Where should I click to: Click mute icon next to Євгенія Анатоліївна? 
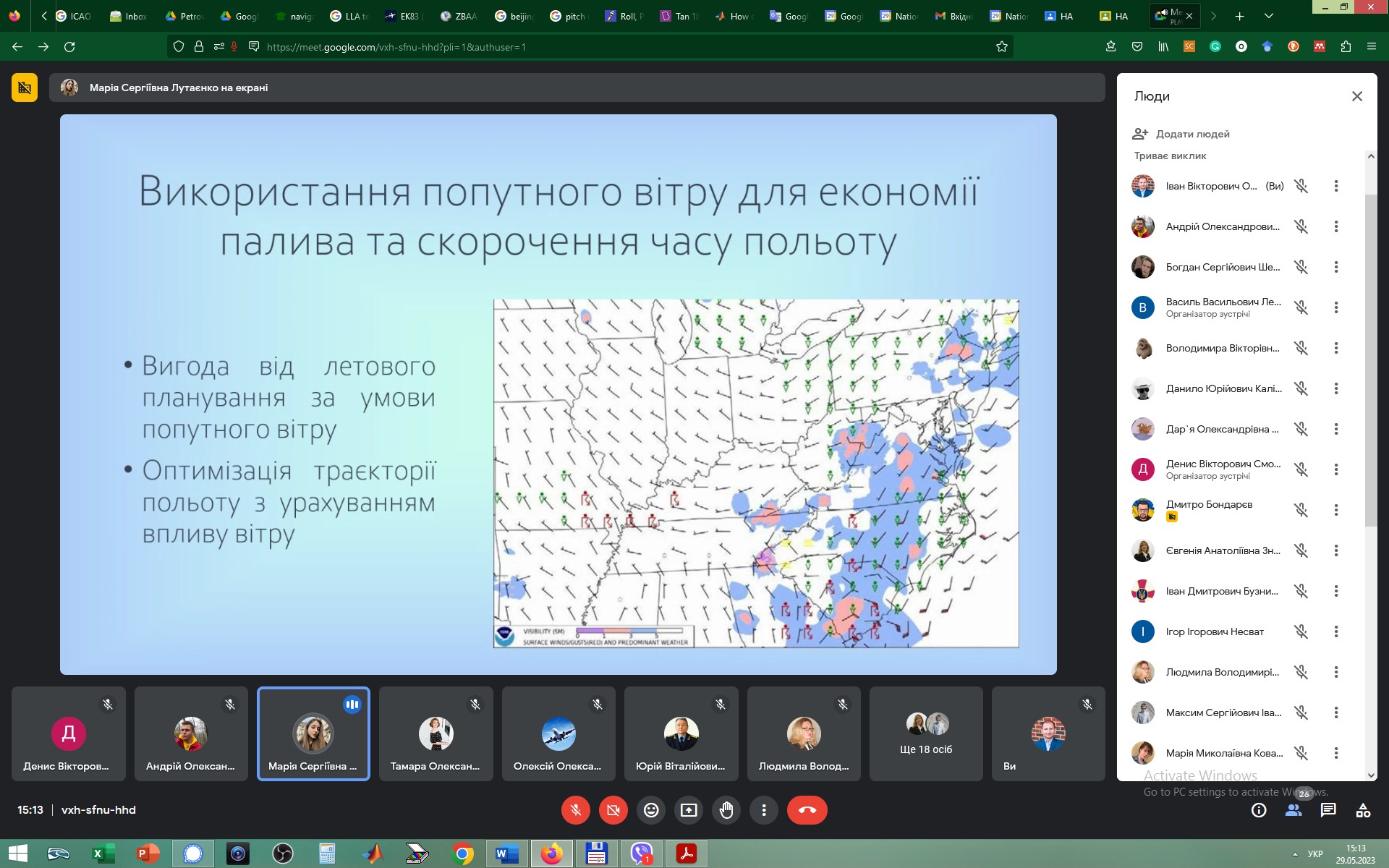[1301, 550]
